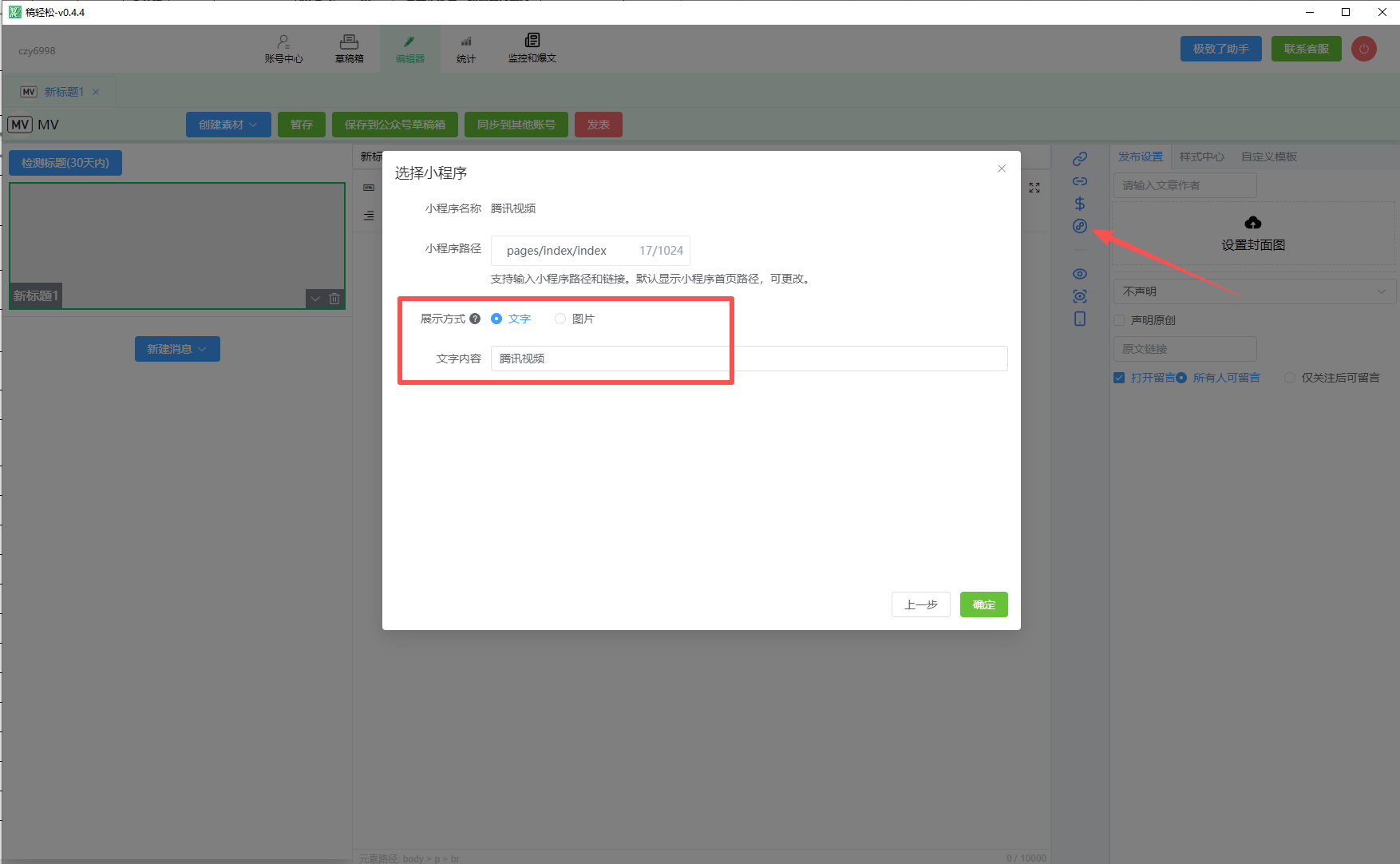Select the 图片 display mode radio button
The image size is (1400, 864).
tap(560, 319)
